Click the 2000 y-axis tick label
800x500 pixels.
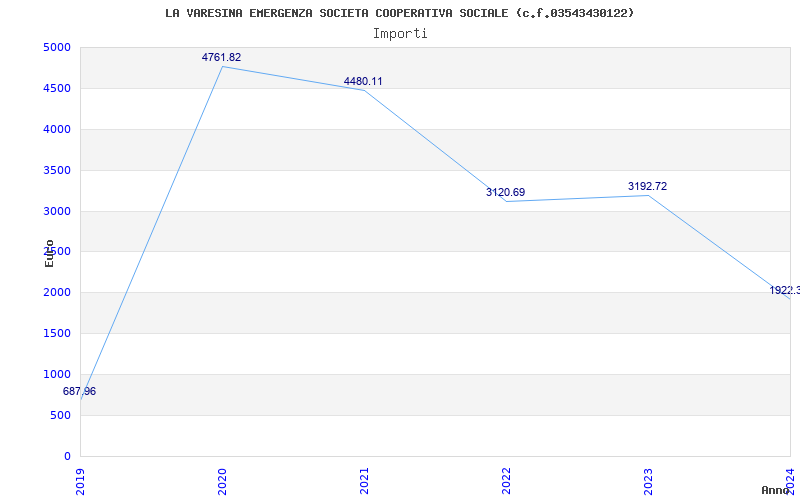[57, 292]
